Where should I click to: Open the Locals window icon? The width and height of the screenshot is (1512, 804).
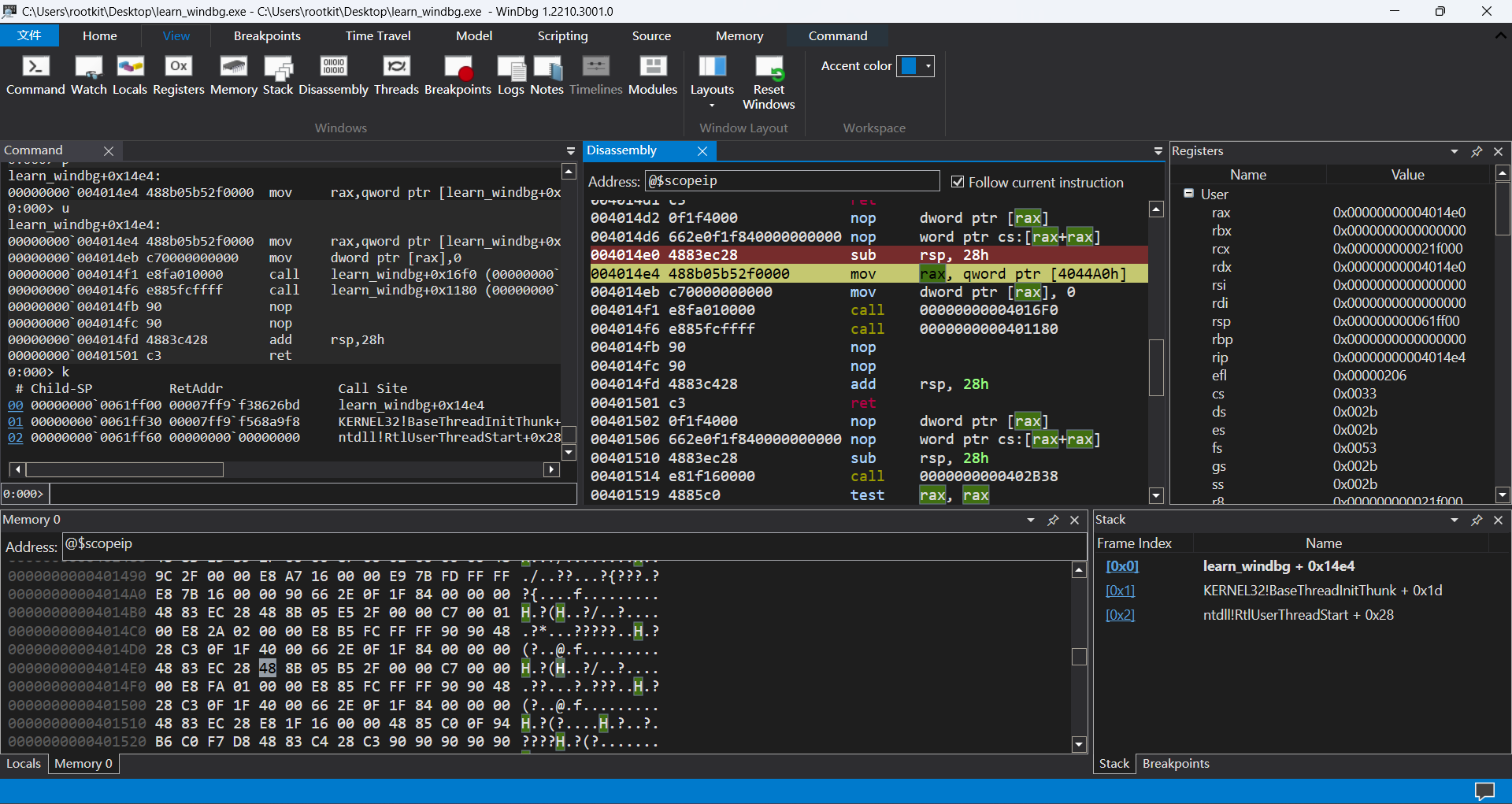click(130, 76)
